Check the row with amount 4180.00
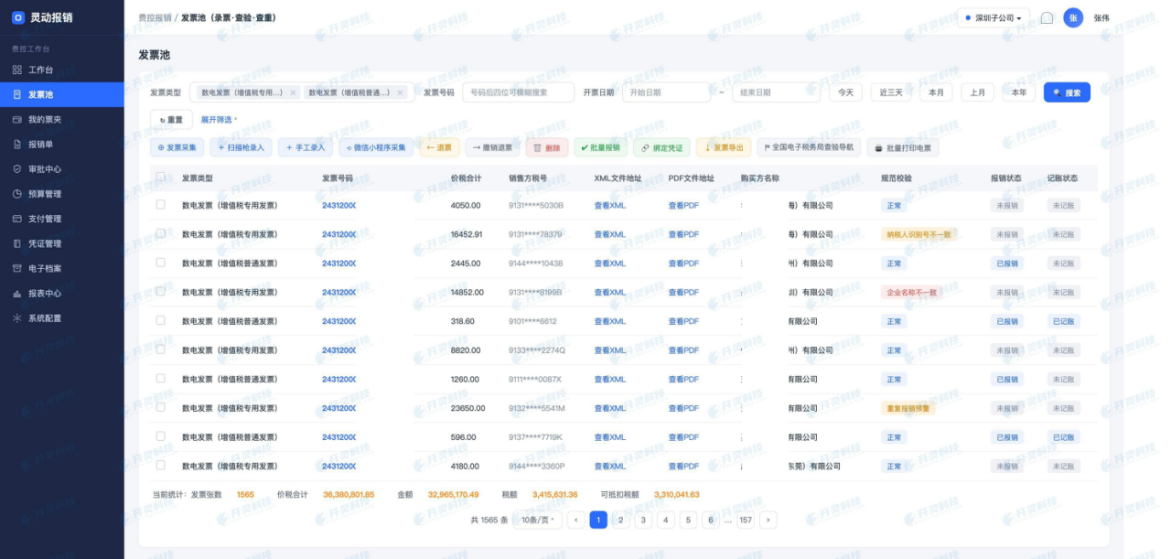 (161, 465)
